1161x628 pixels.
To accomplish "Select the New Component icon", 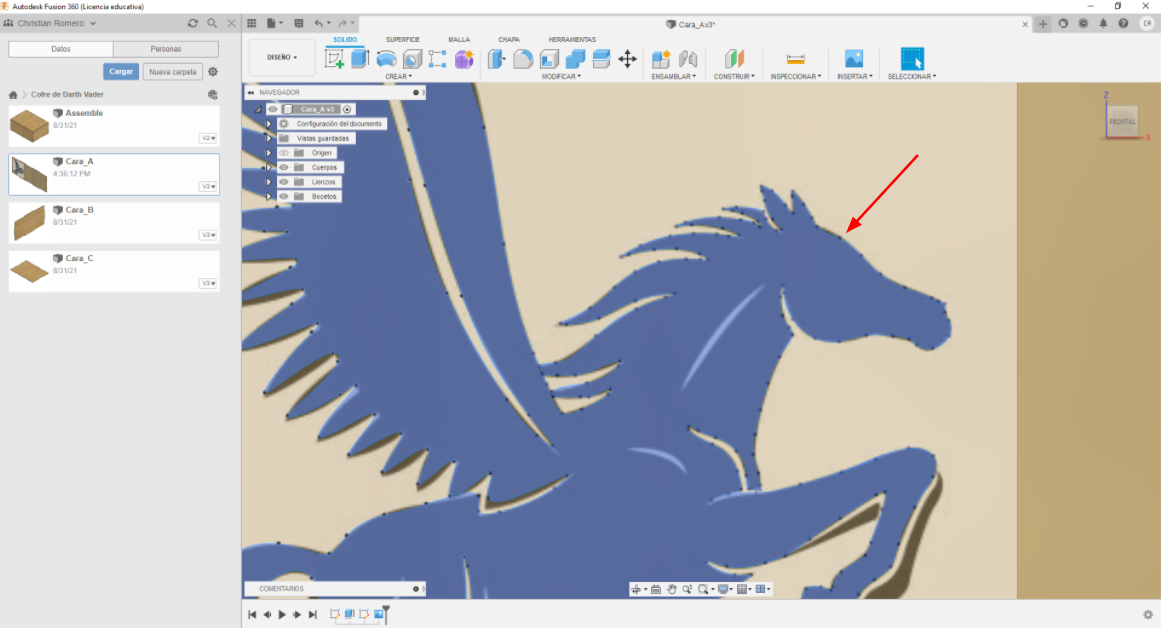I will coord(660,59).
